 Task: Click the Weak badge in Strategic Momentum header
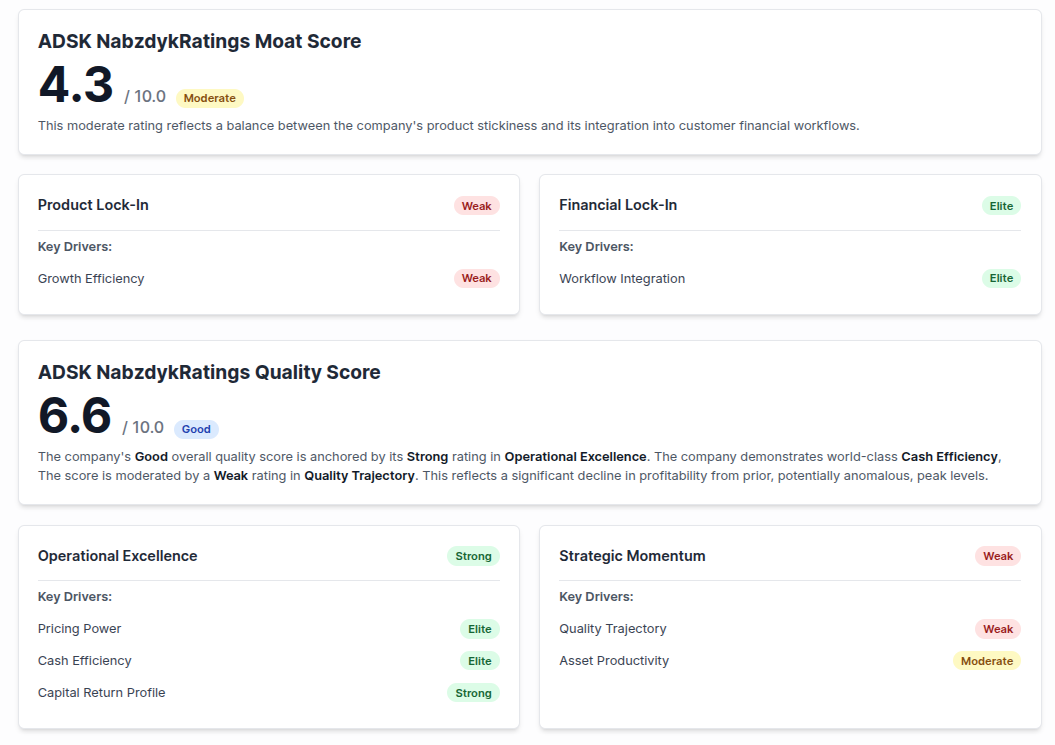click(998, 556)
